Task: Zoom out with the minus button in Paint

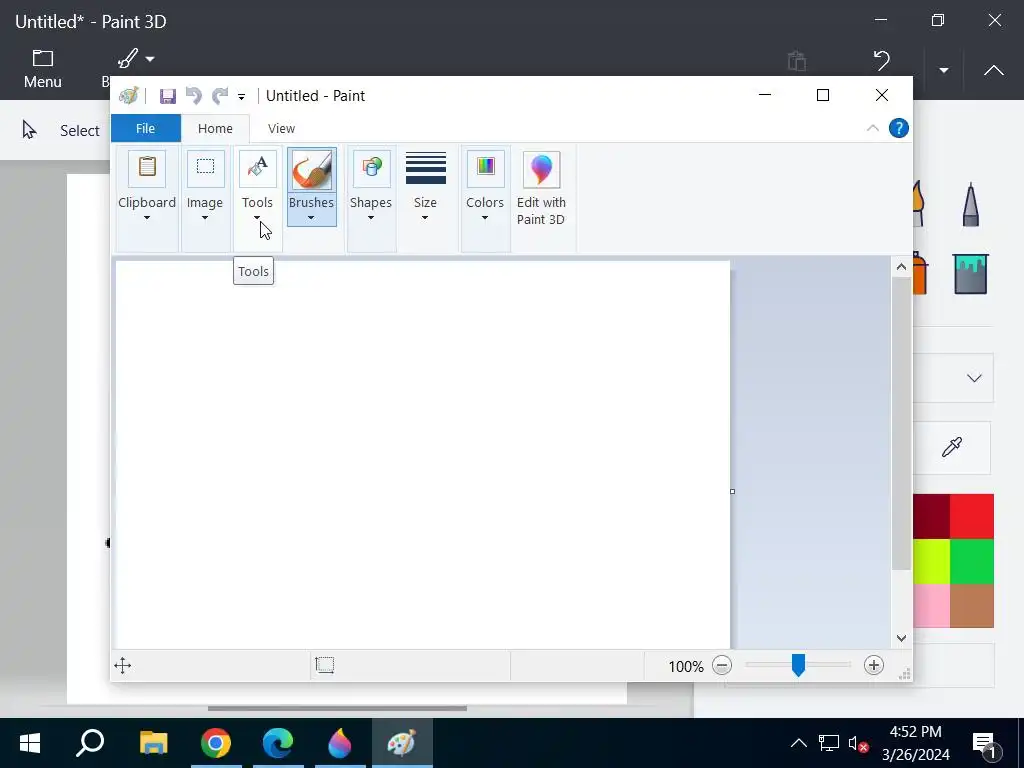Action: coord(722,665)
